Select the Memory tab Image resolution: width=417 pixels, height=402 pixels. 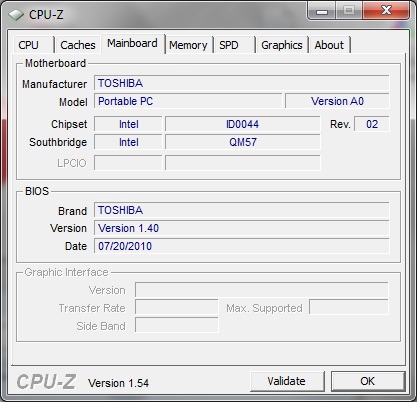coord(188,45)
